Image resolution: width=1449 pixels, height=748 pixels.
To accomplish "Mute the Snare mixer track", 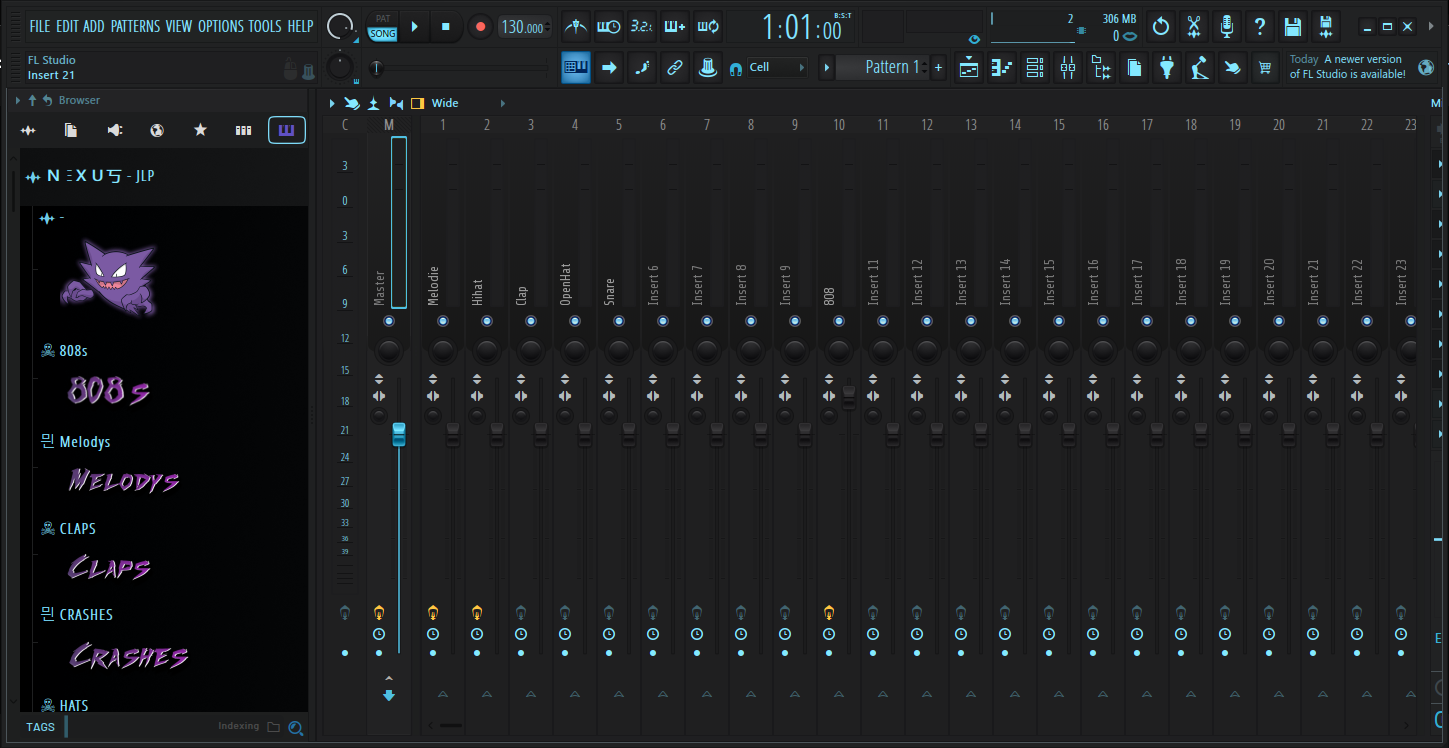I will click(x=608, y=653).
